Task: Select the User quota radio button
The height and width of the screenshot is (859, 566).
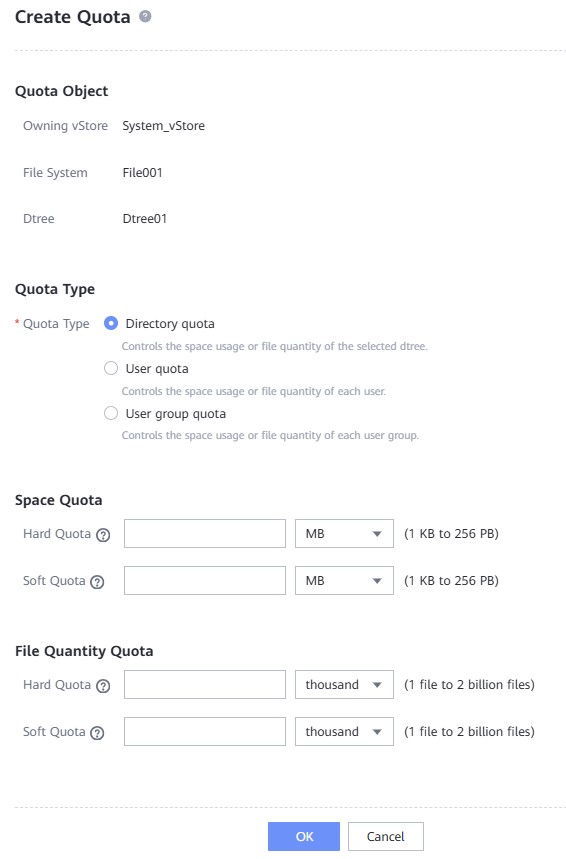Action: 111,368
